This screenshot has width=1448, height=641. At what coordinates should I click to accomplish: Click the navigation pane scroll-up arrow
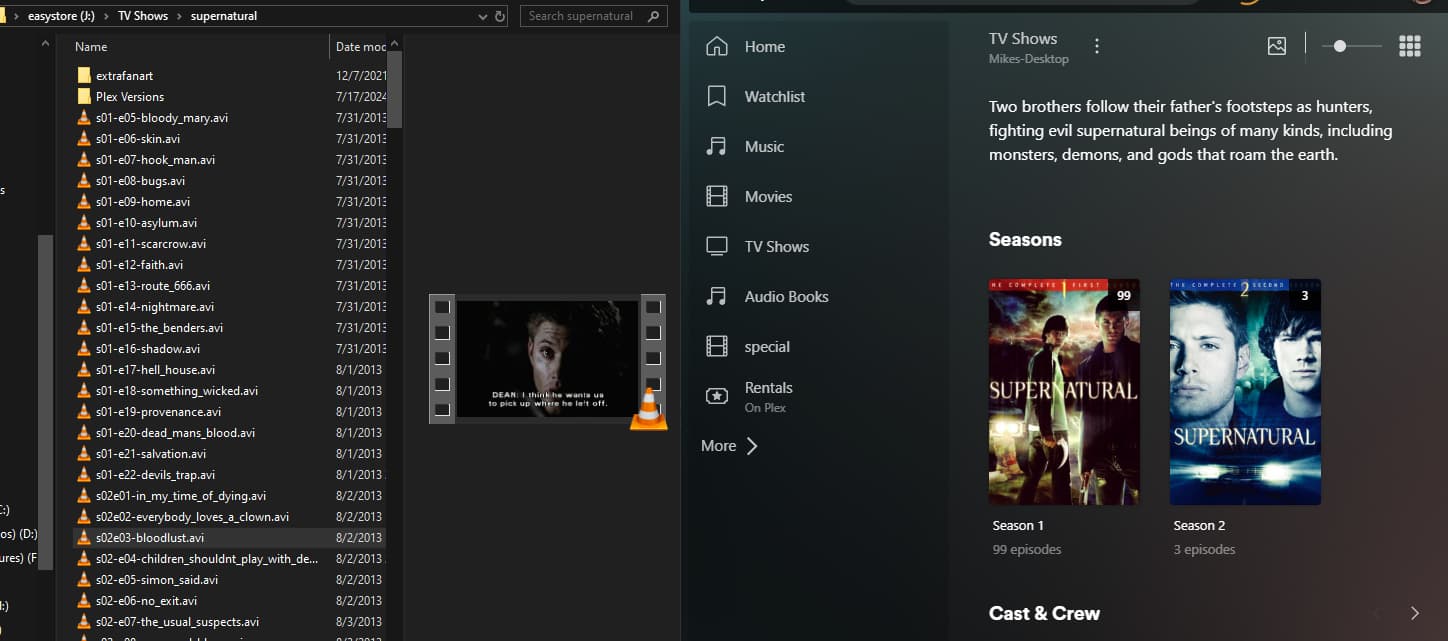tap(45, 44)
